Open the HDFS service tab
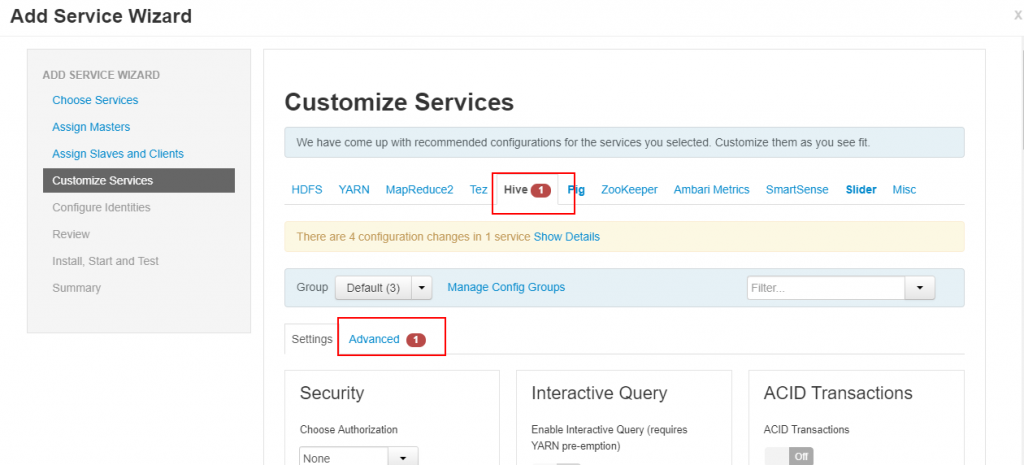The height and width of the screenshot is (465, 1024). pyautogui.click(x=307, y=189)
